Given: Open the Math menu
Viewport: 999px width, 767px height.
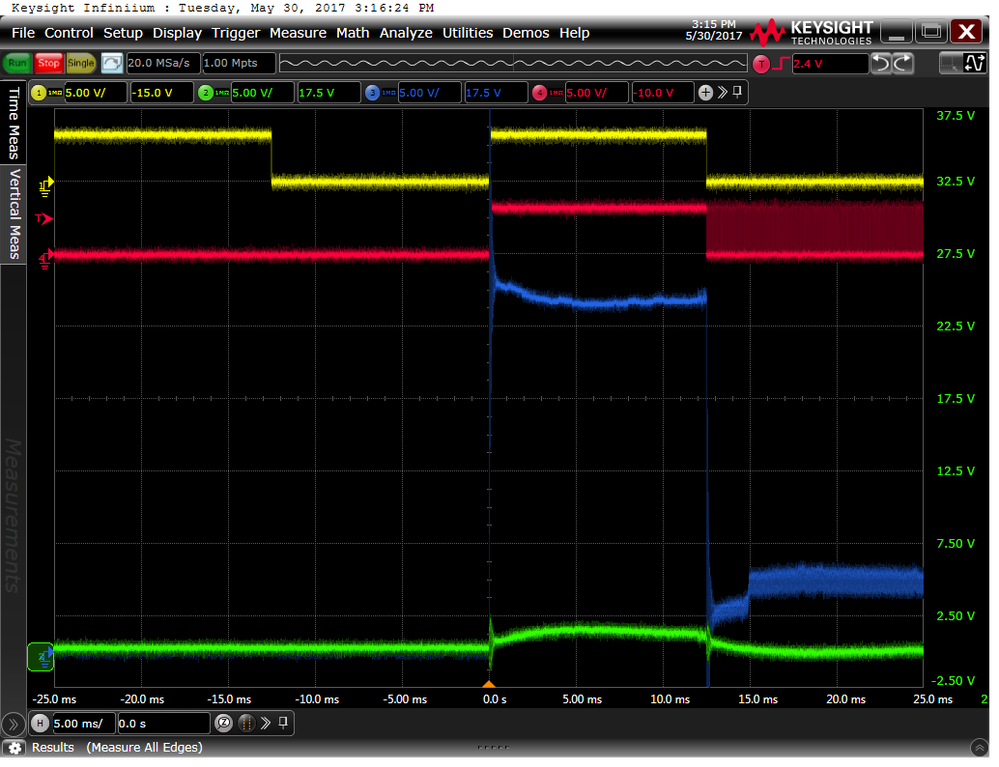Looking at the screenshot, I should 353,33.
